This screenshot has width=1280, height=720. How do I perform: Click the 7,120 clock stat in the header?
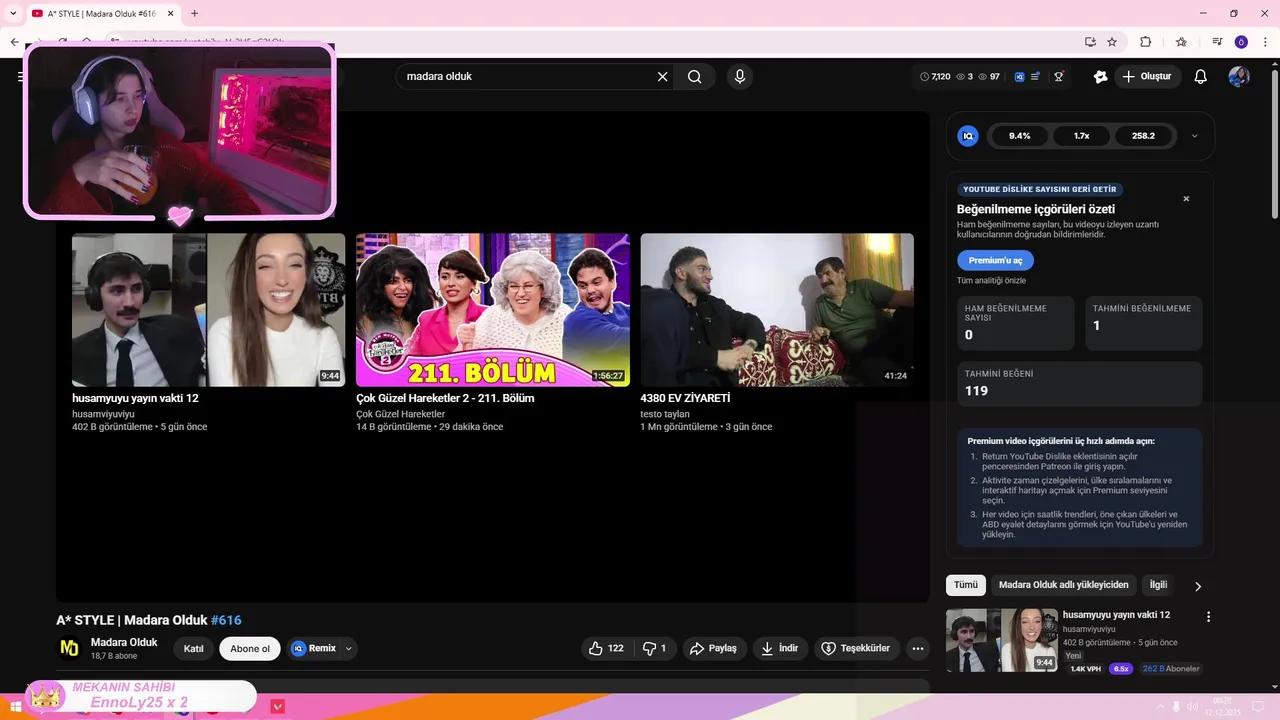pos(935,77)
